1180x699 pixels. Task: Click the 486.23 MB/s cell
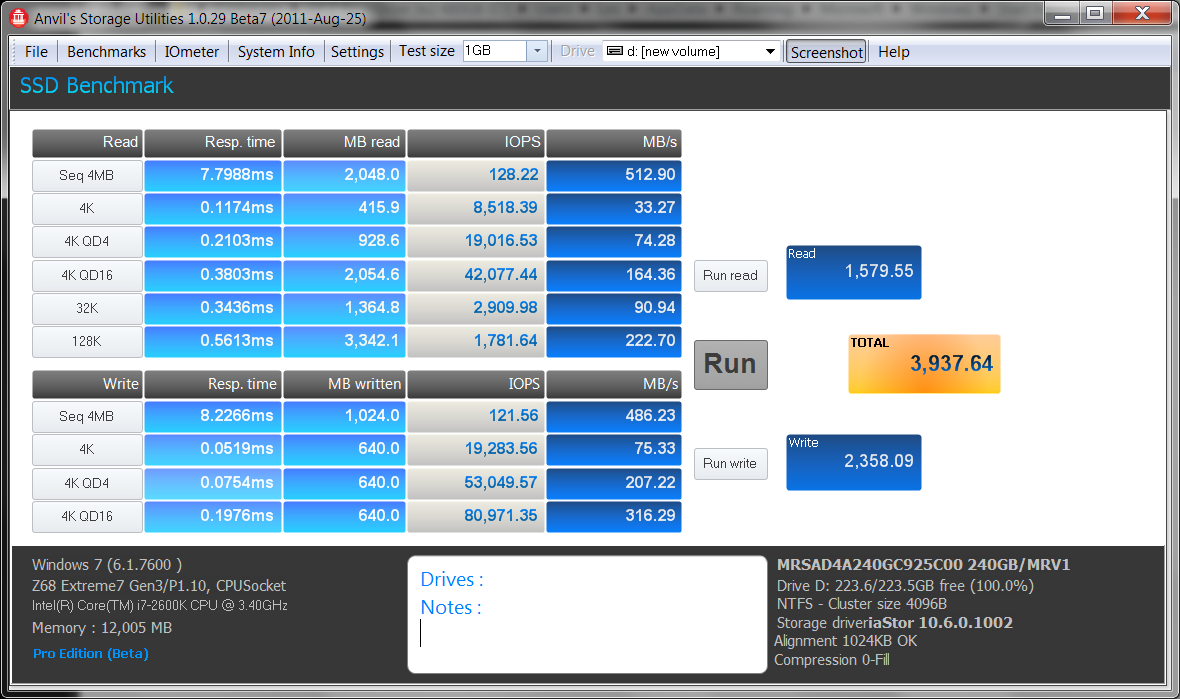[x=614, y=416]
